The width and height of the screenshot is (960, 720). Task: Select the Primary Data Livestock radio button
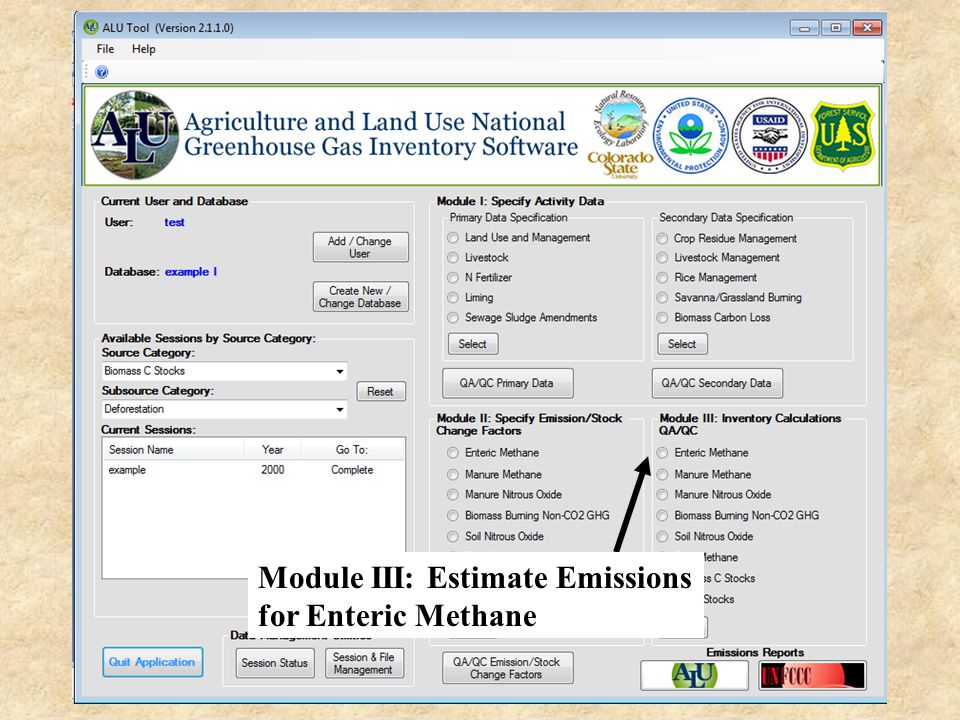click(453, 258)
